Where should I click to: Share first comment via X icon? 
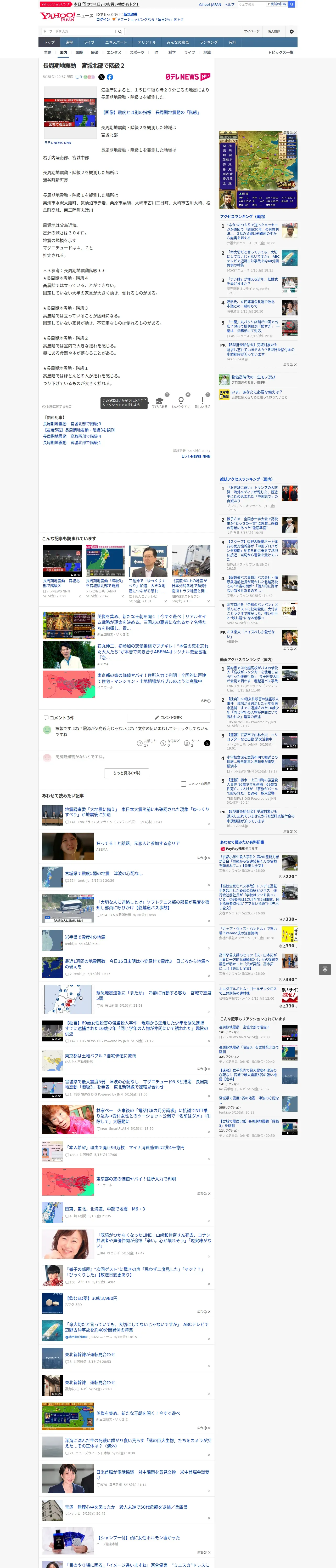[x=207, y=743]
